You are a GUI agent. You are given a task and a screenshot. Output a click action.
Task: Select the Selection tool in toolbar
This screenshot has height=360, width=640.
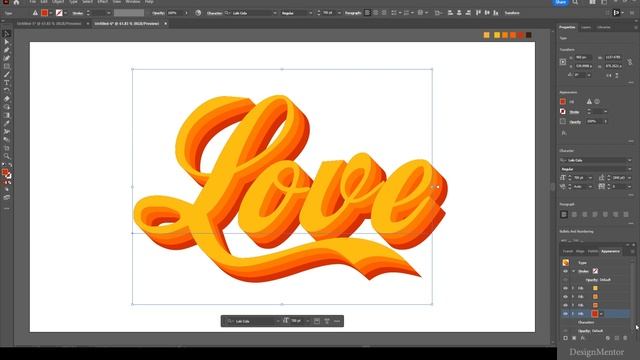click(x=7, y=34)
